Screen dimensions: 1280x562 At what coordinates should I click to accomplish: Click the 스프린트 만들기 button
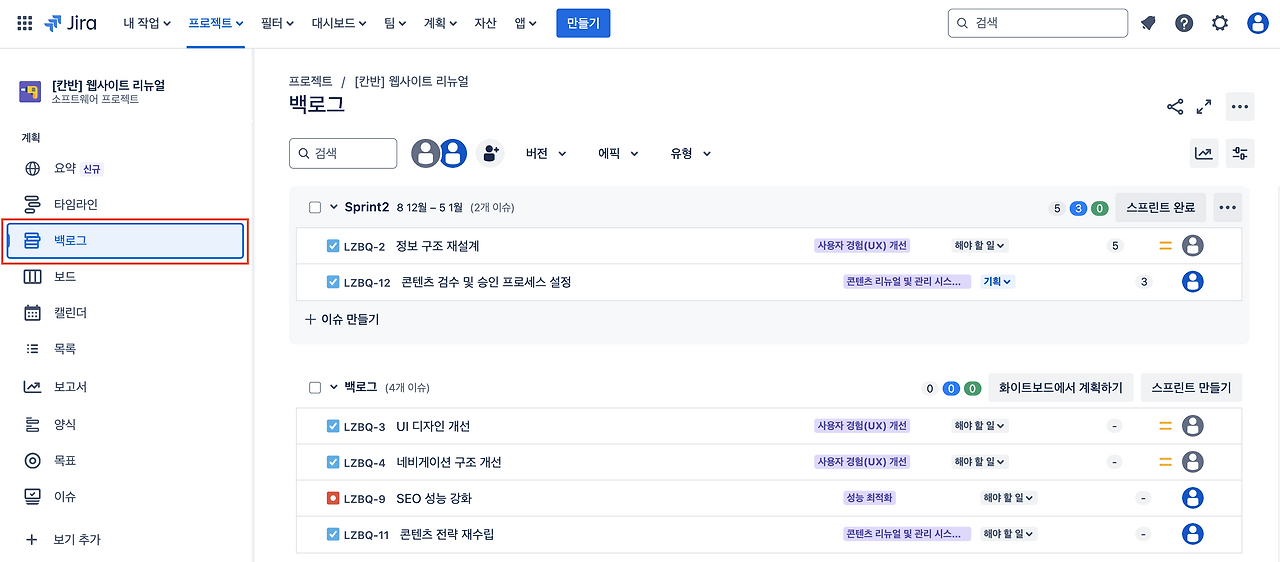tap(1191, 388)
